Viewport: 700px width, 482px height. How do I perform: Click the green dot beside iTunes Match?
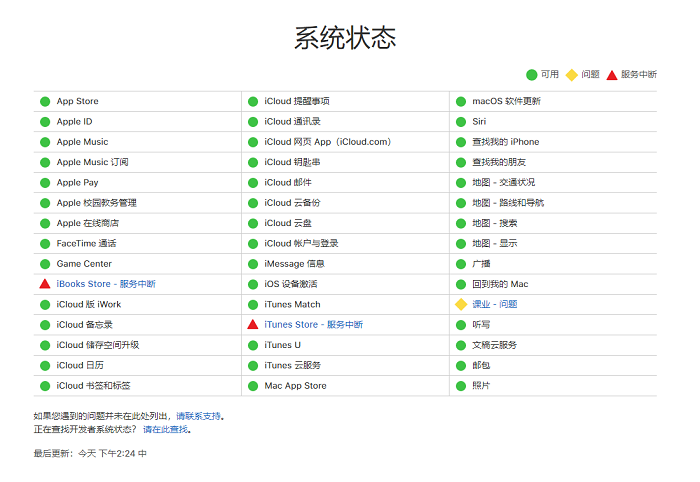pyautogui.click(x=253, y=304)
